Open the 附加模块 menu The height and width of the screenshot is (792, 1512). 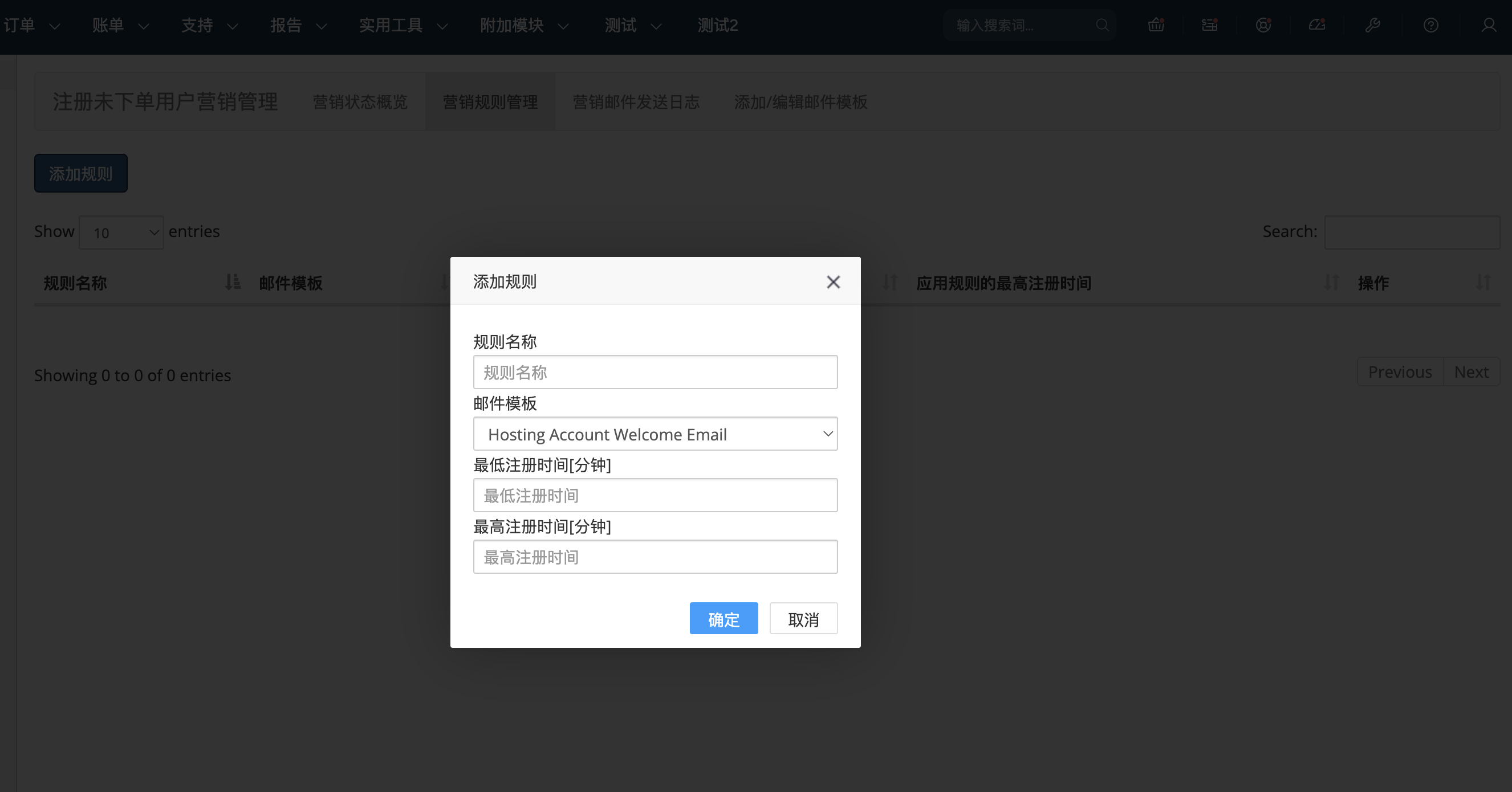tap(523, 25)
